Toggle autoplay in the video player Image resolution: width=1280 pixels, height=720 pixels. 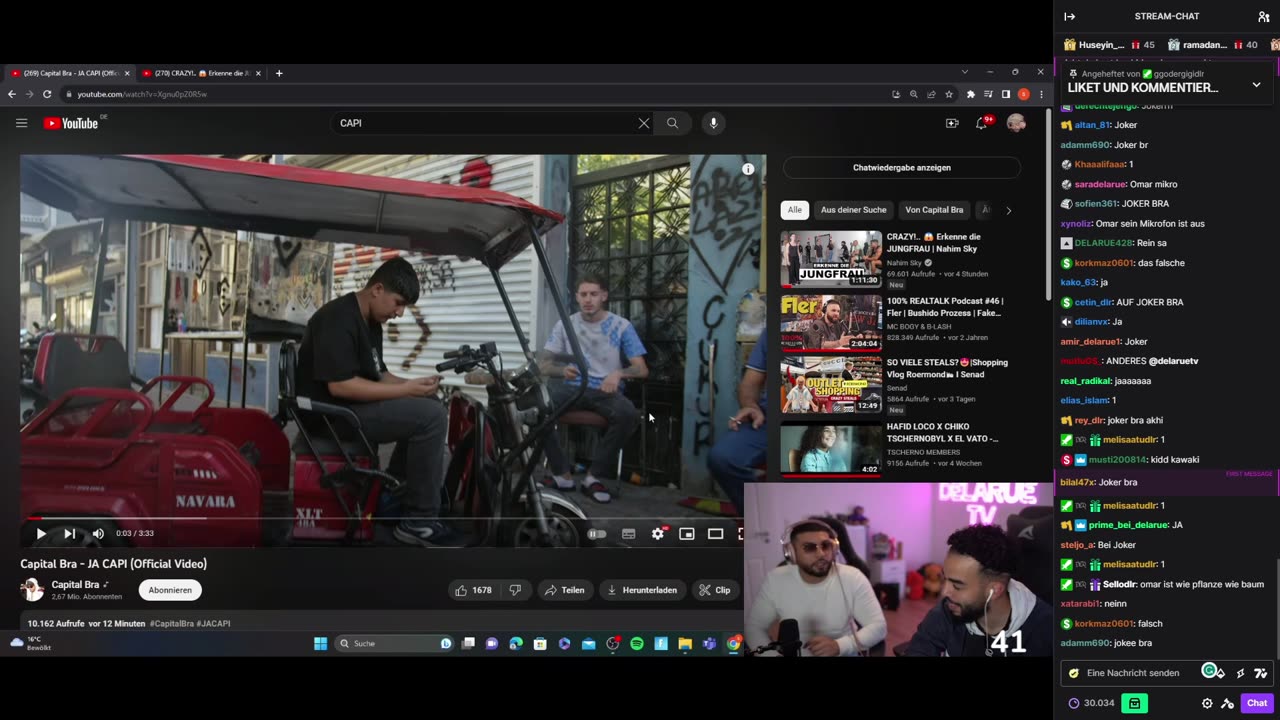pyautogui.click(x=597, y=534)
